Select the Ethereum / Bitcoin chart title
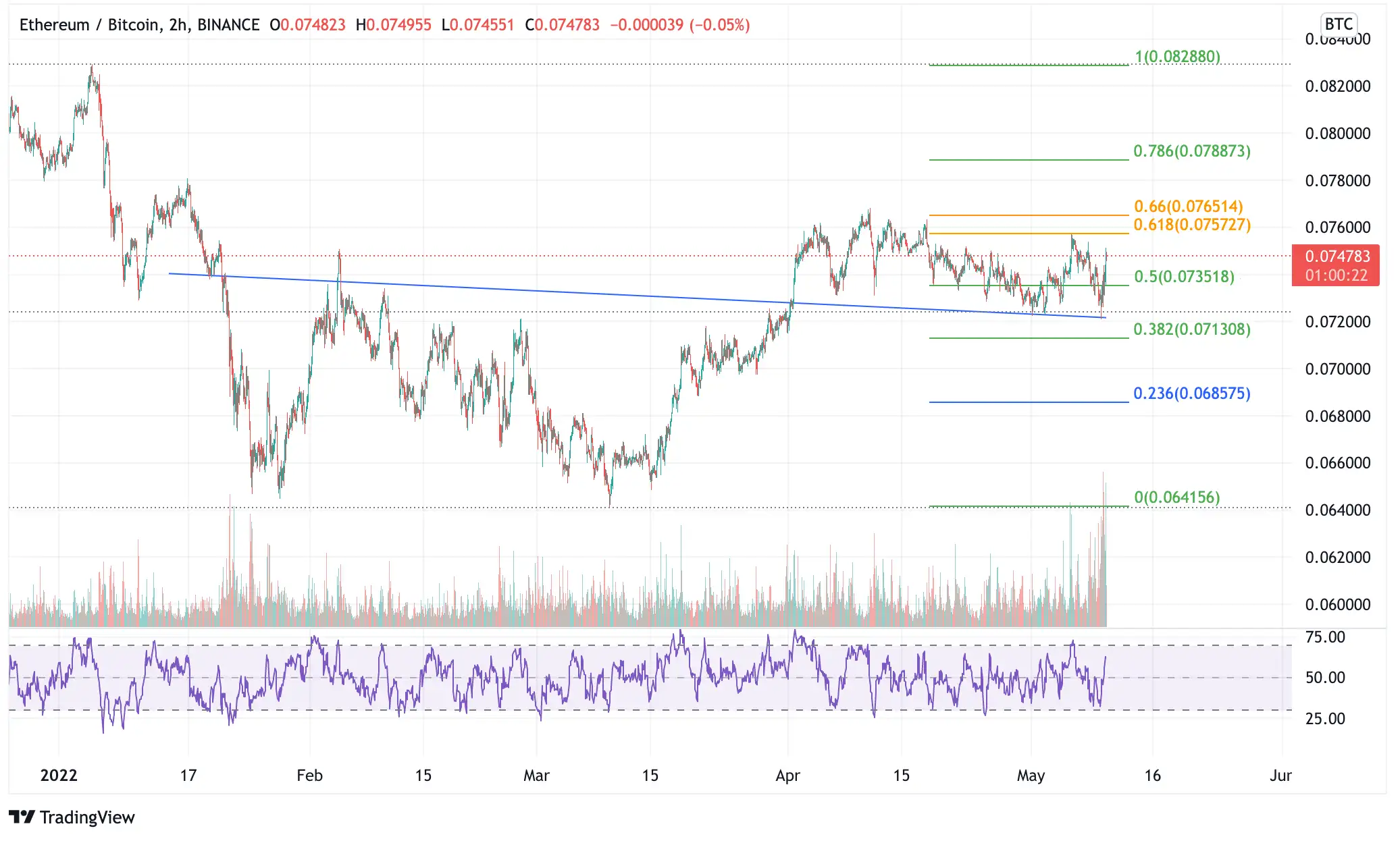 click(139, 25)
